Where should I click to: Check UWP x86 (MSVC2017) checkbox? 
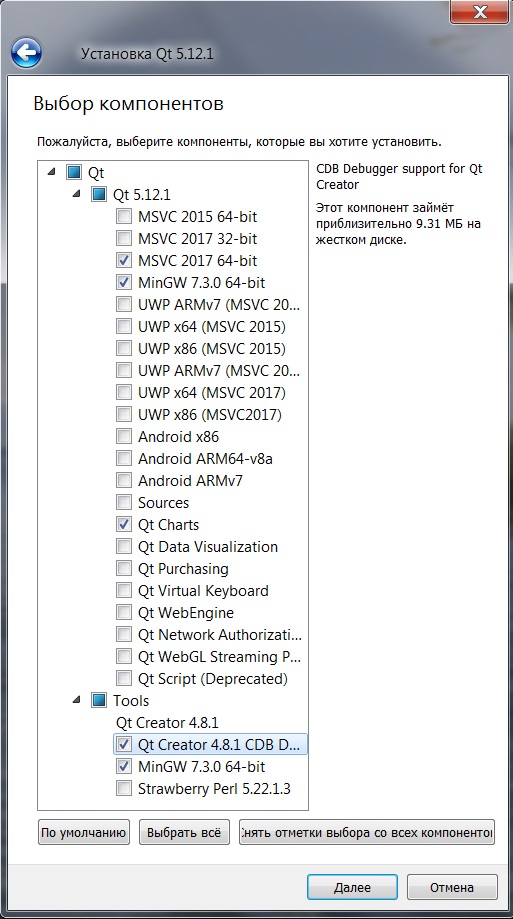coord(124,414)
